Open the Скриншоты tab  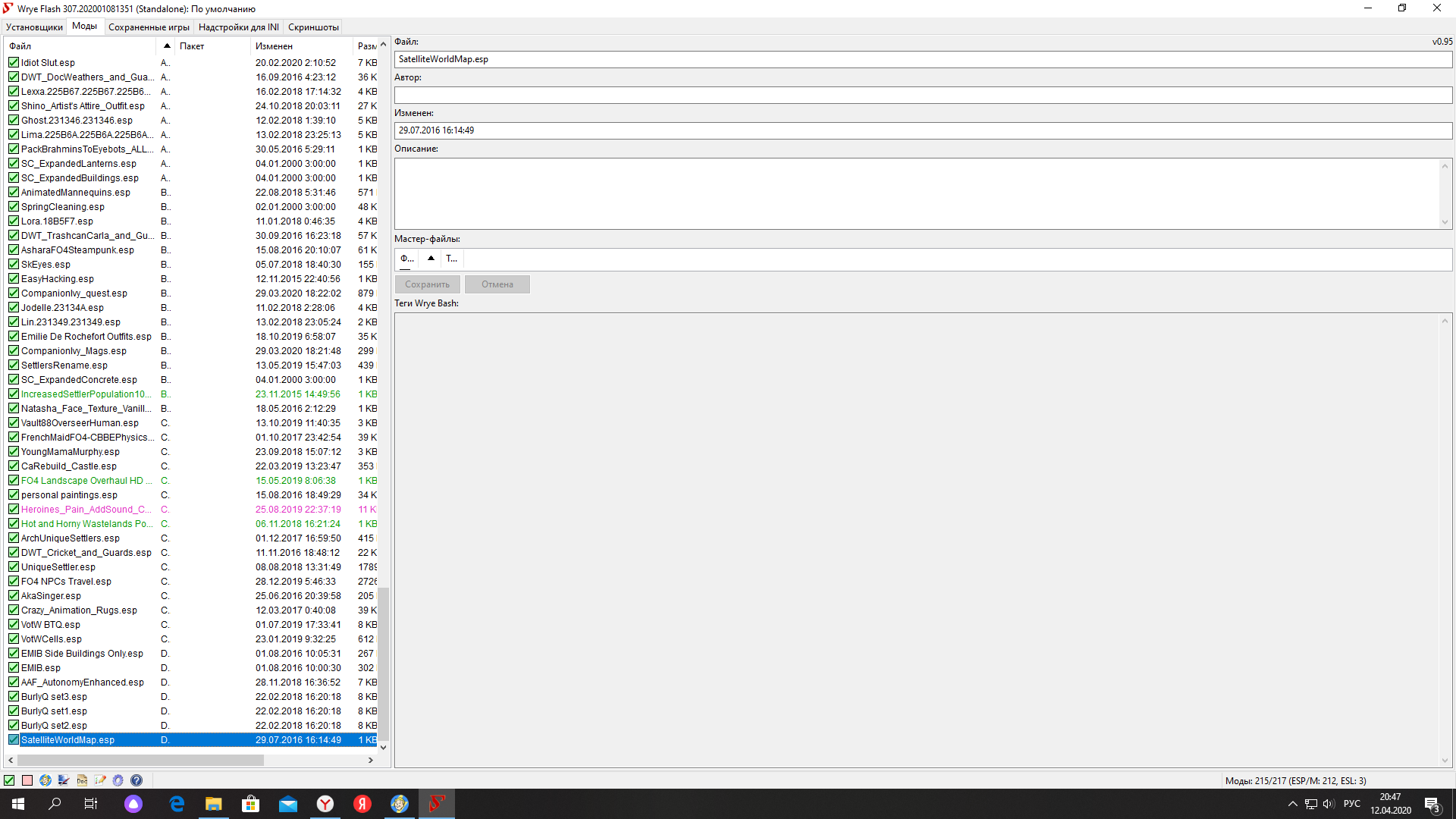coord(313,27)
